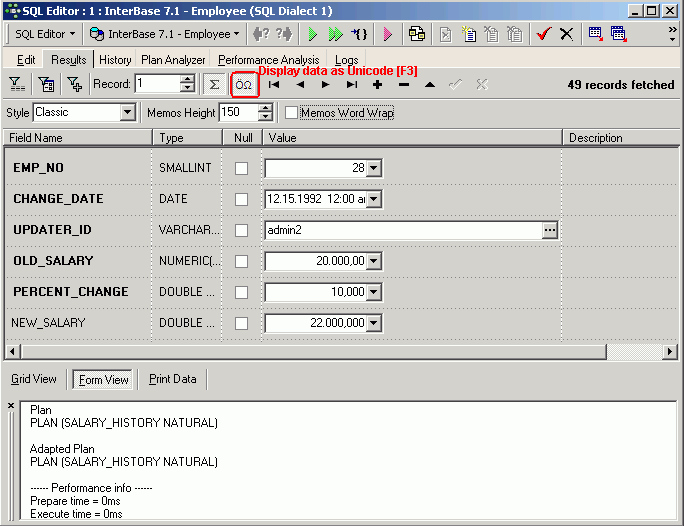The width and height of the screenshot is (684, 526).
Task: Go to next record navigator arrow
Action: (x=325, y=85)
